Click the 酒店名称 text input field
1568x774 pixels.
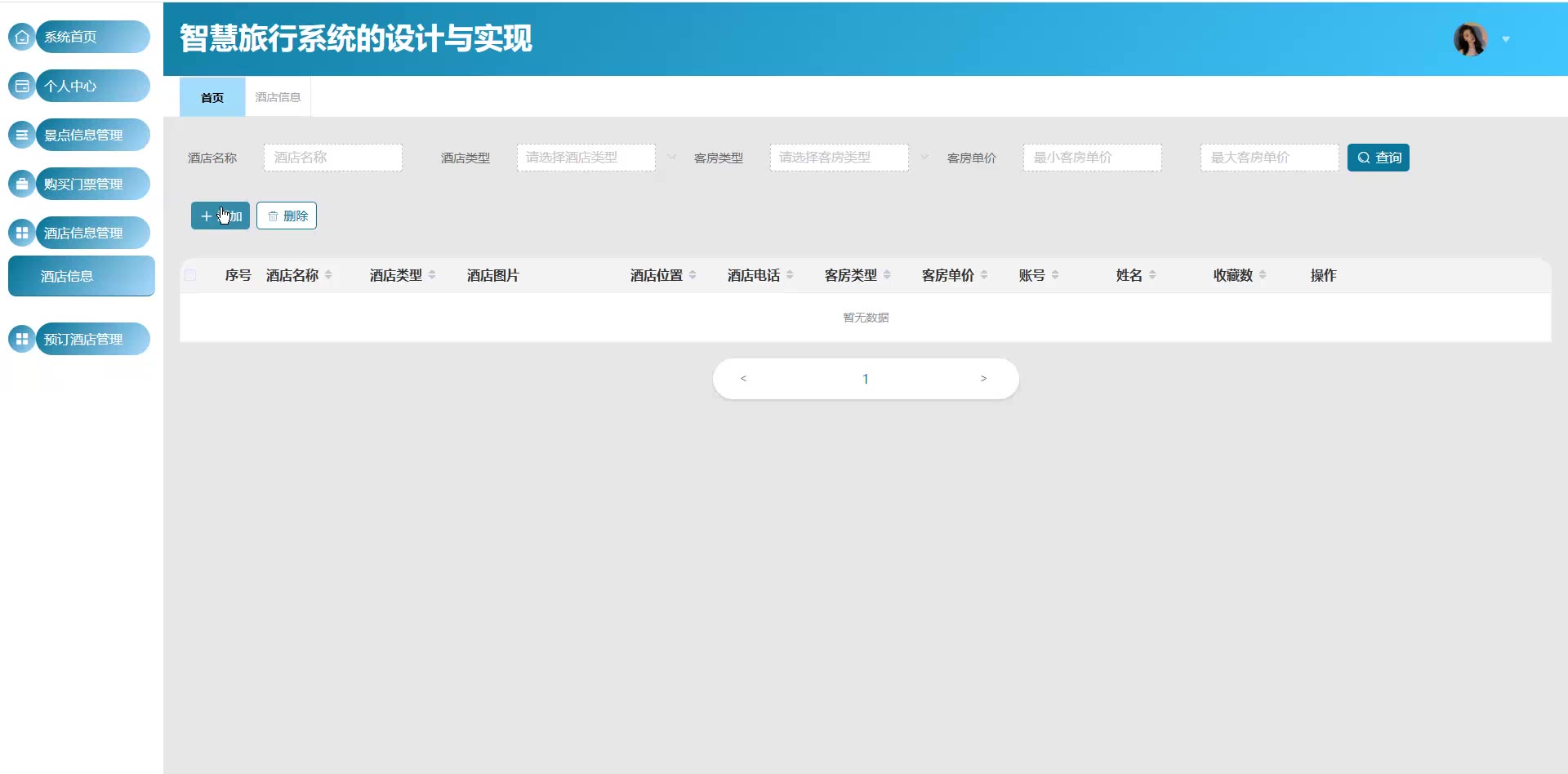pos(332,158)
